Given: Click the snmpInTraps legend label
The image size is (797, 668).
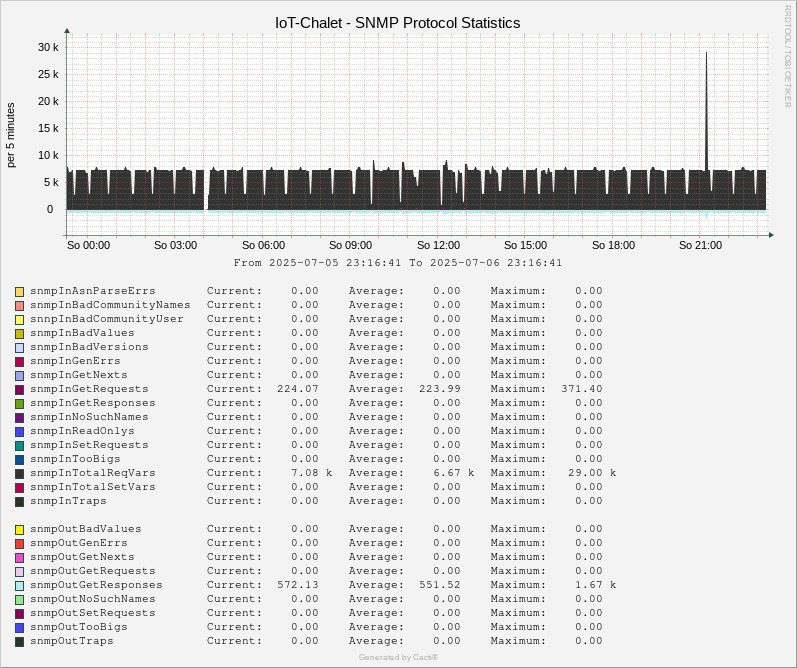Looking at the screenshot, I should tap(68, 501).
